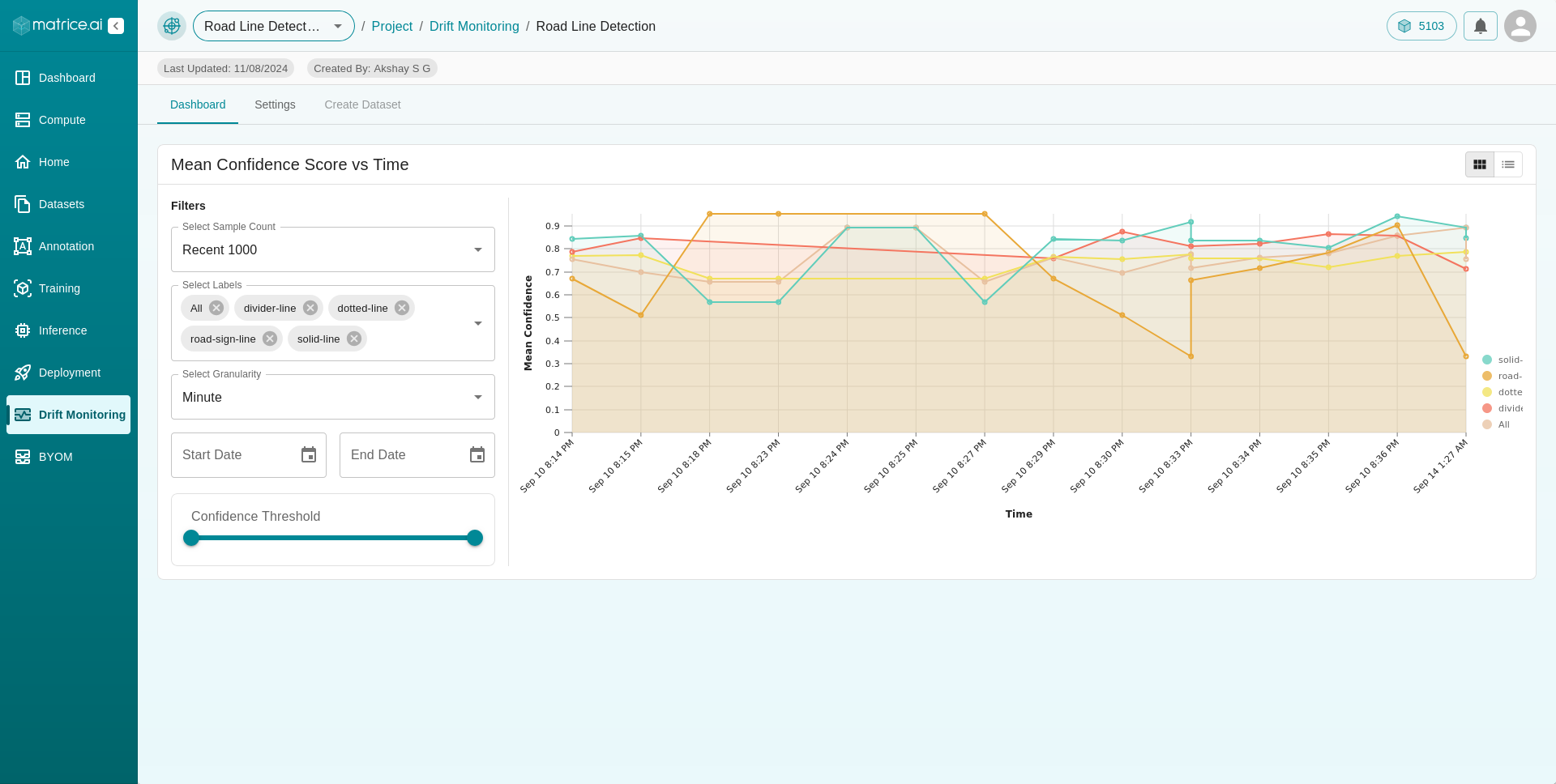
Task: Go to Home in the sidebar
Action: (x=68, y=162)
